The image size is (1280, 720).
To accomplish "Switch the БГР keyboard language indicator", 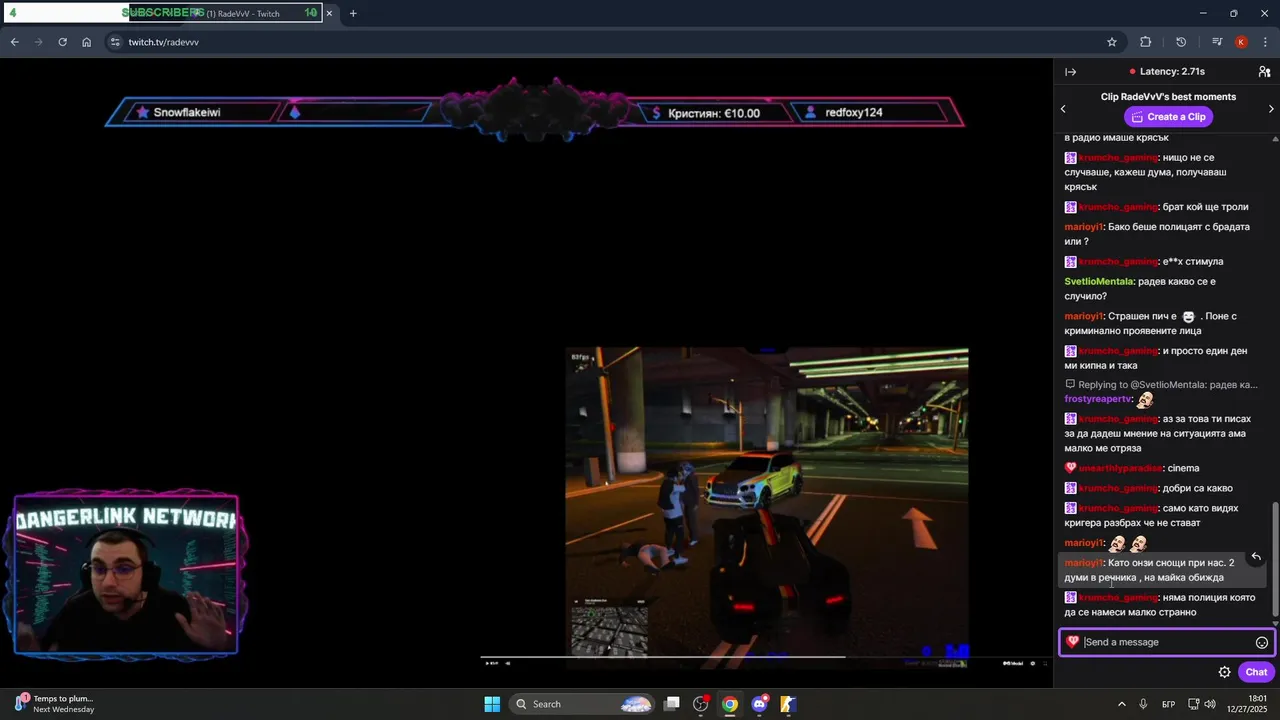I will click(x=1169, y=704).
